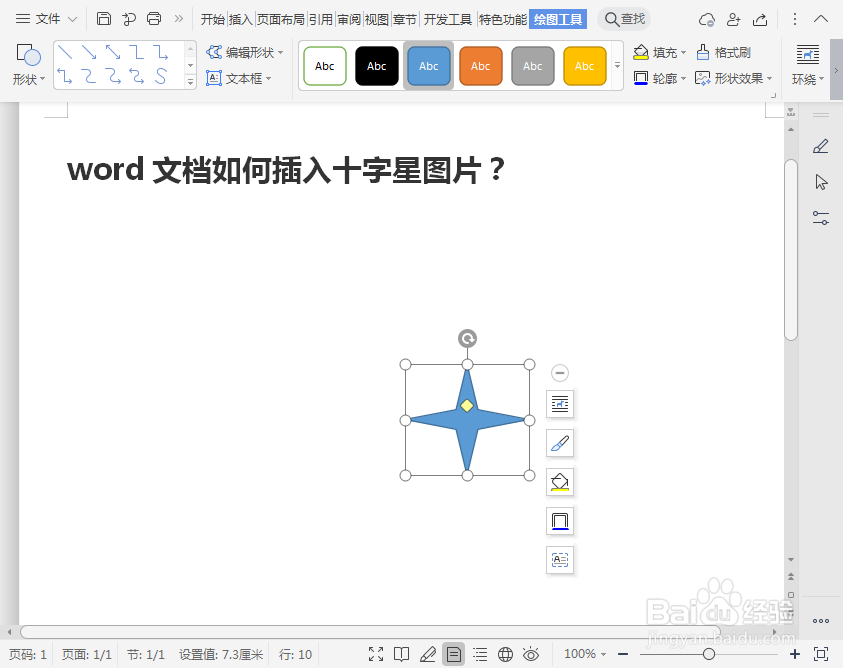Enable full screen mode from the status bar
Image resolution: width=843 pixels, height=668 pixels.
click(376, 654)
